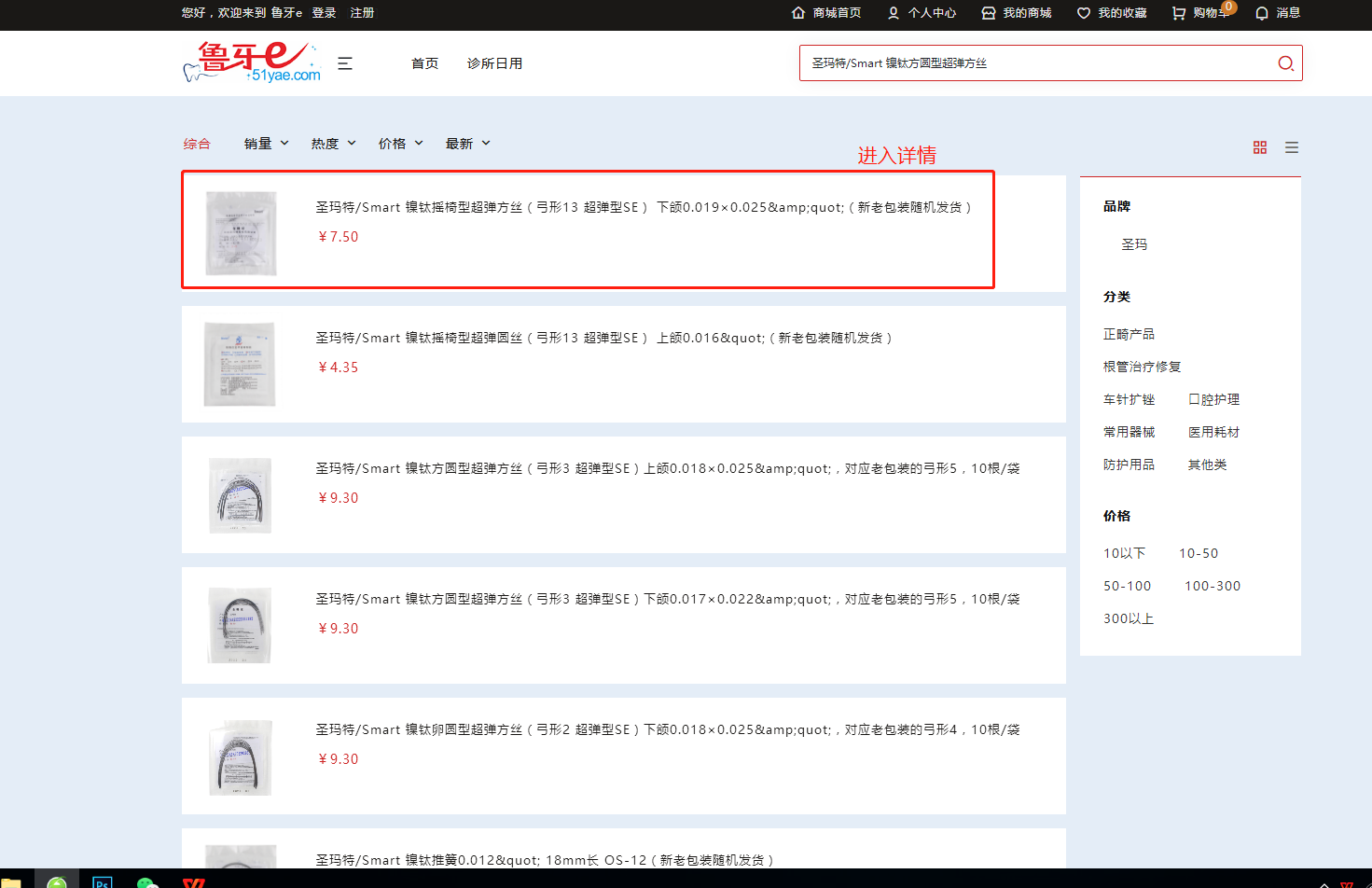The width and height of the screenshot is (1372, 888).
Task: Show hidden system tray icons chevron
Action: [x=1323, y=883]
